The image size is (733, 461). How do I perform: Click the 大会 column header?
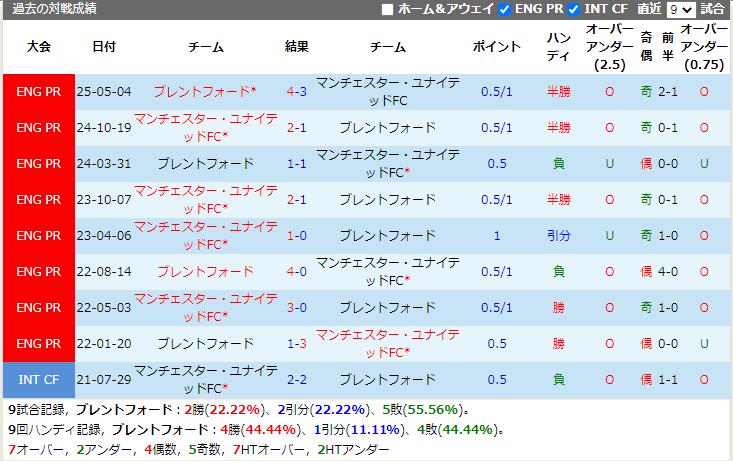[x=39, y=47]
